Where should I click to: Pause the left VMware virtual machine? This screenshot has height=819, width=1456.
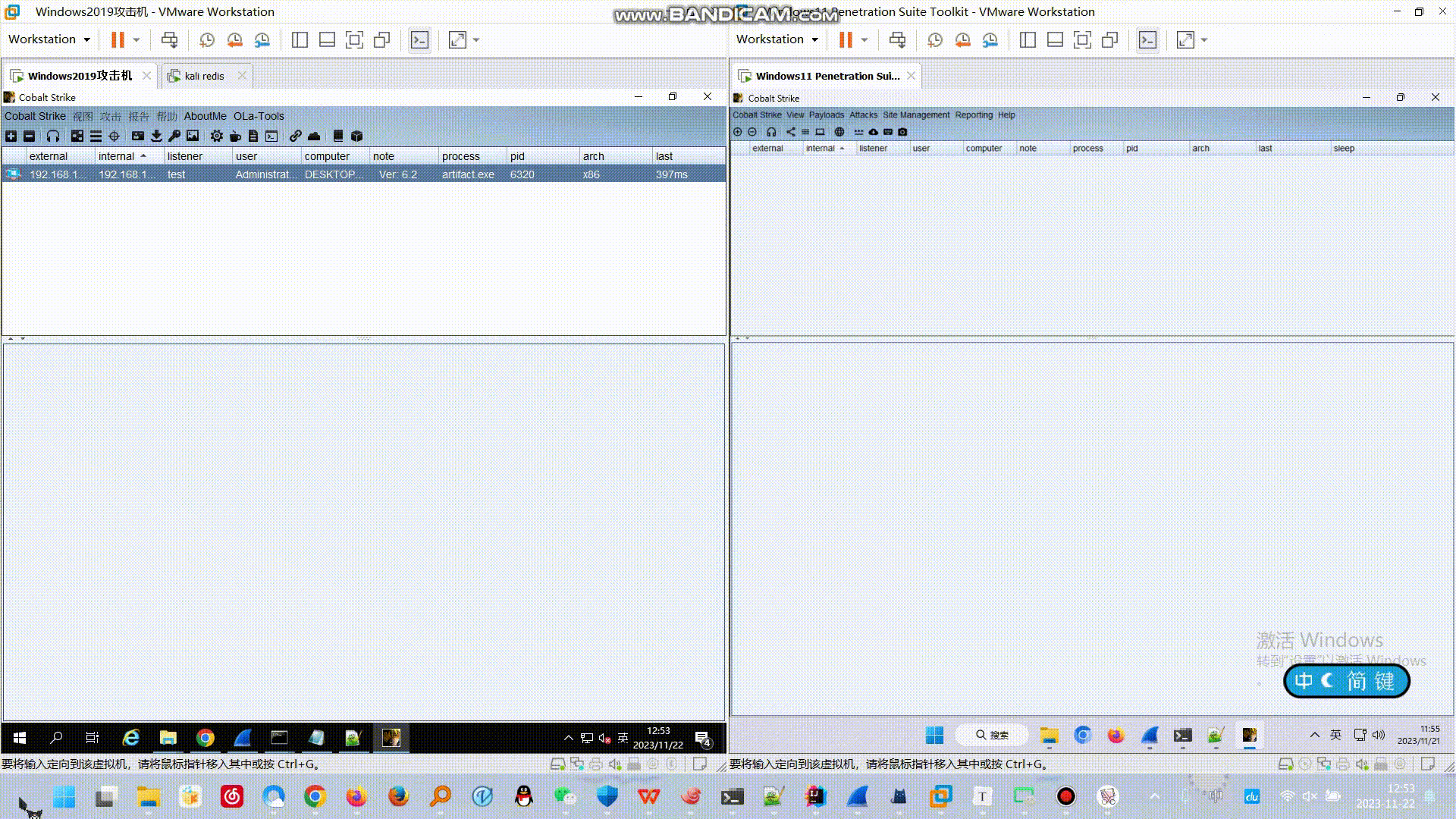coord(118,39)
